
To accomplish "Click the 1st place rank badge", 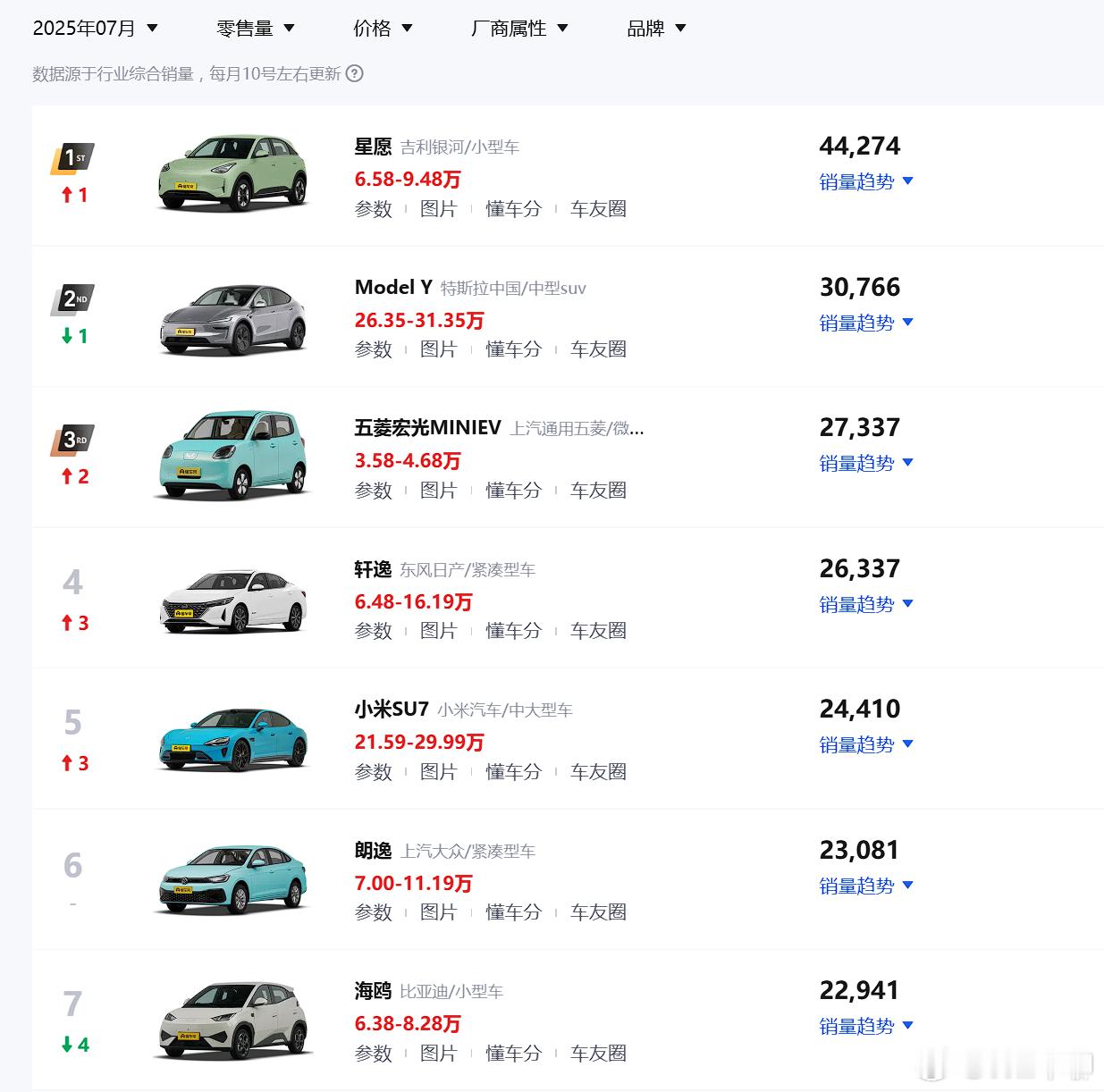I will pos(72,159).
